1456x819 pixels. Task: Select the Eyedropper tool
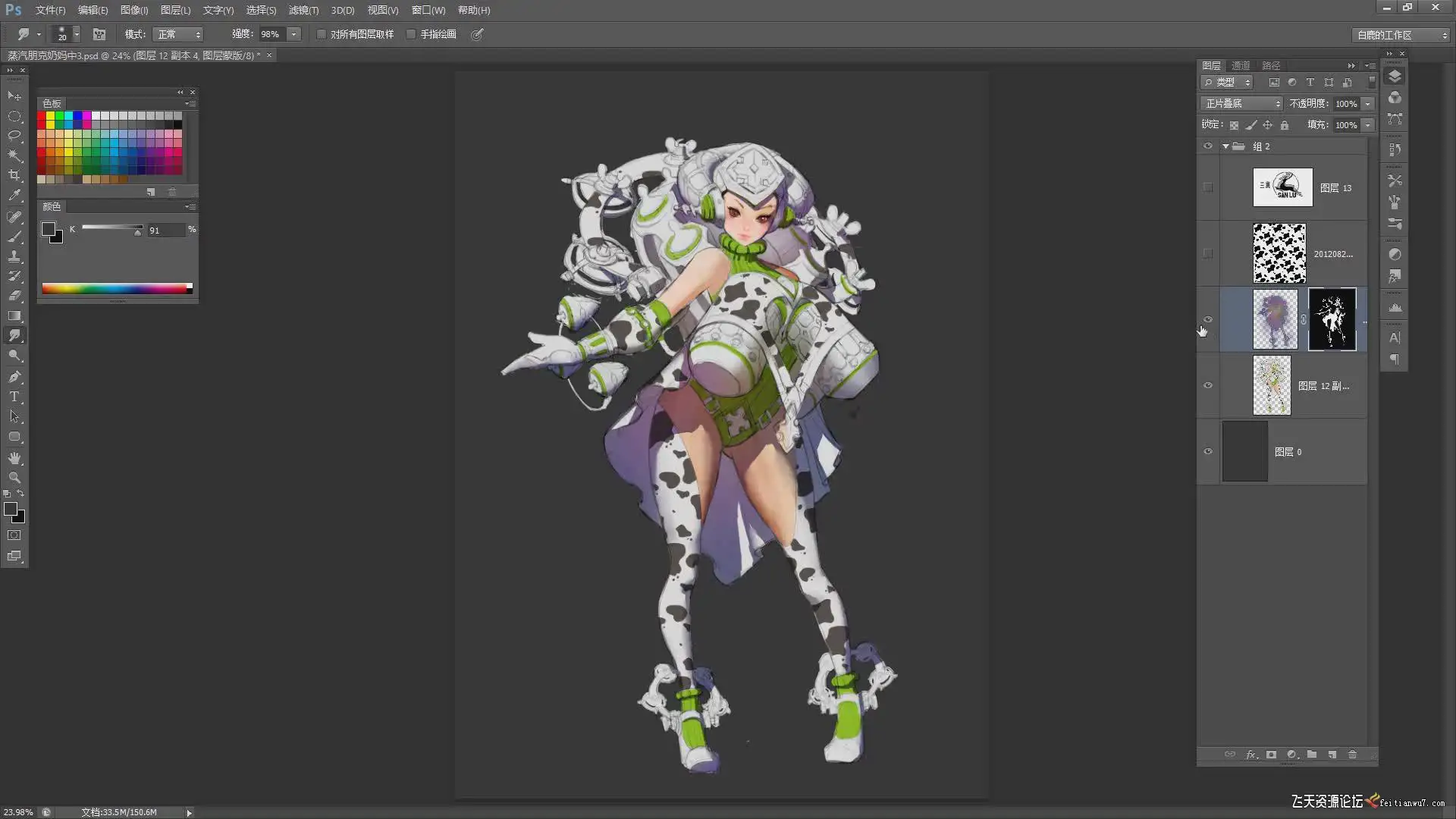pyautogui.click(x=14, y=196)
